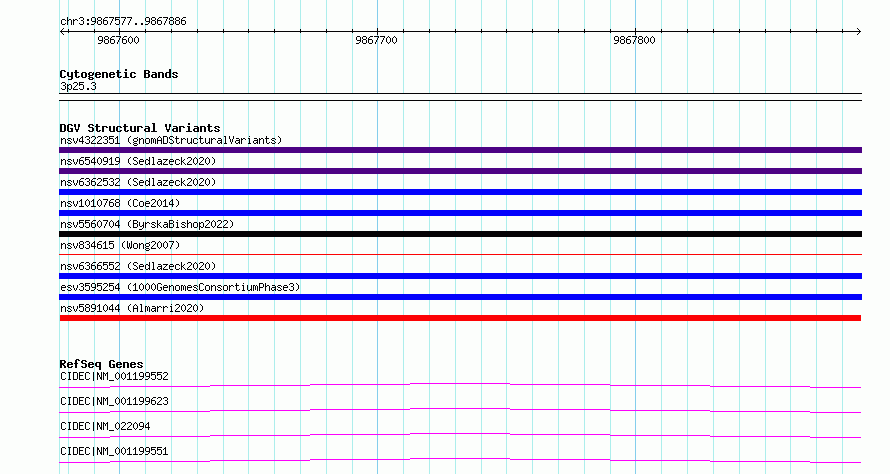Image resolution: width=890 pixels, height=474 pixels.
Task: Click the right arrow of the coordinate ruler
Action: 858,32
